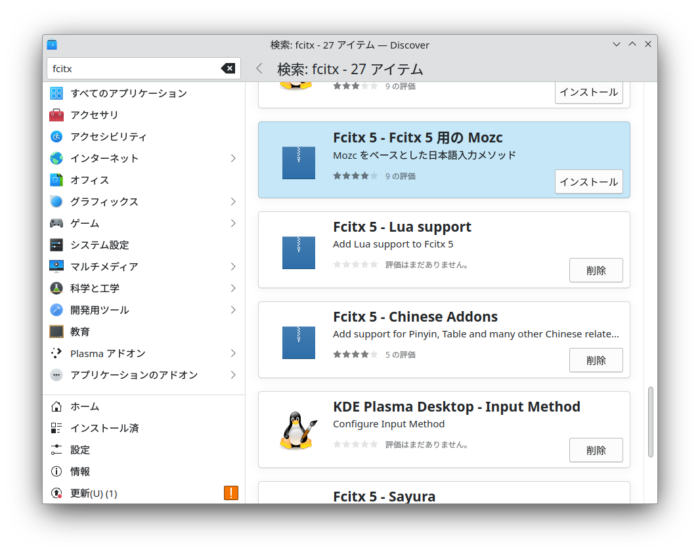Click the Mozc をベースとした日本語入力メソッド description
This screenshot has width=700, height=554.
[424, 155]
